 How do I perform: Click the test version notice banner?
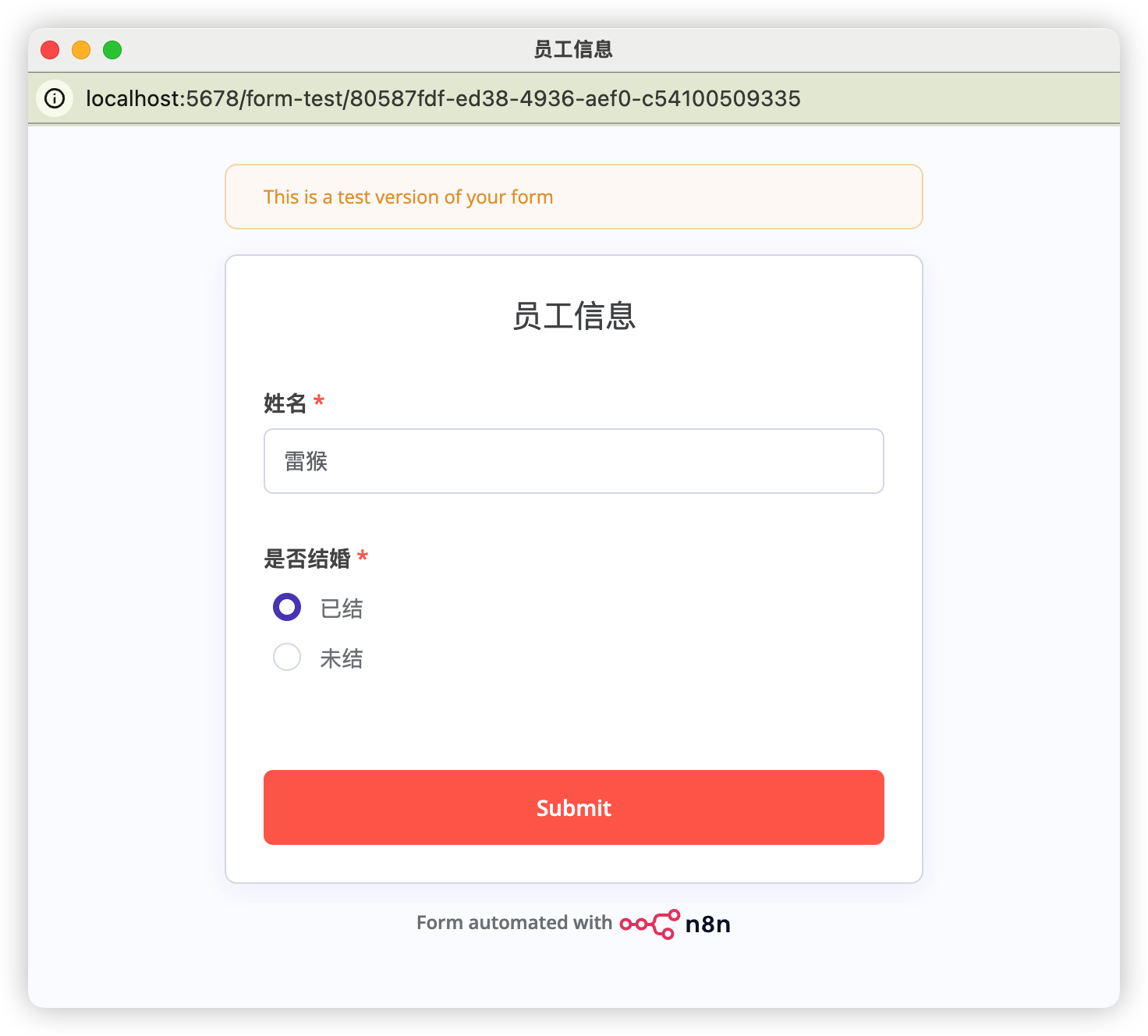(573, 197)
